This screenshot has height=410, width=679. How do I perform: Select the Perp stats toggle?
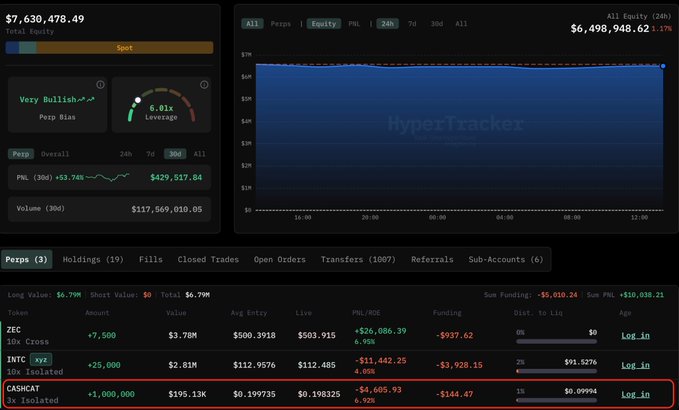point(21,154)
